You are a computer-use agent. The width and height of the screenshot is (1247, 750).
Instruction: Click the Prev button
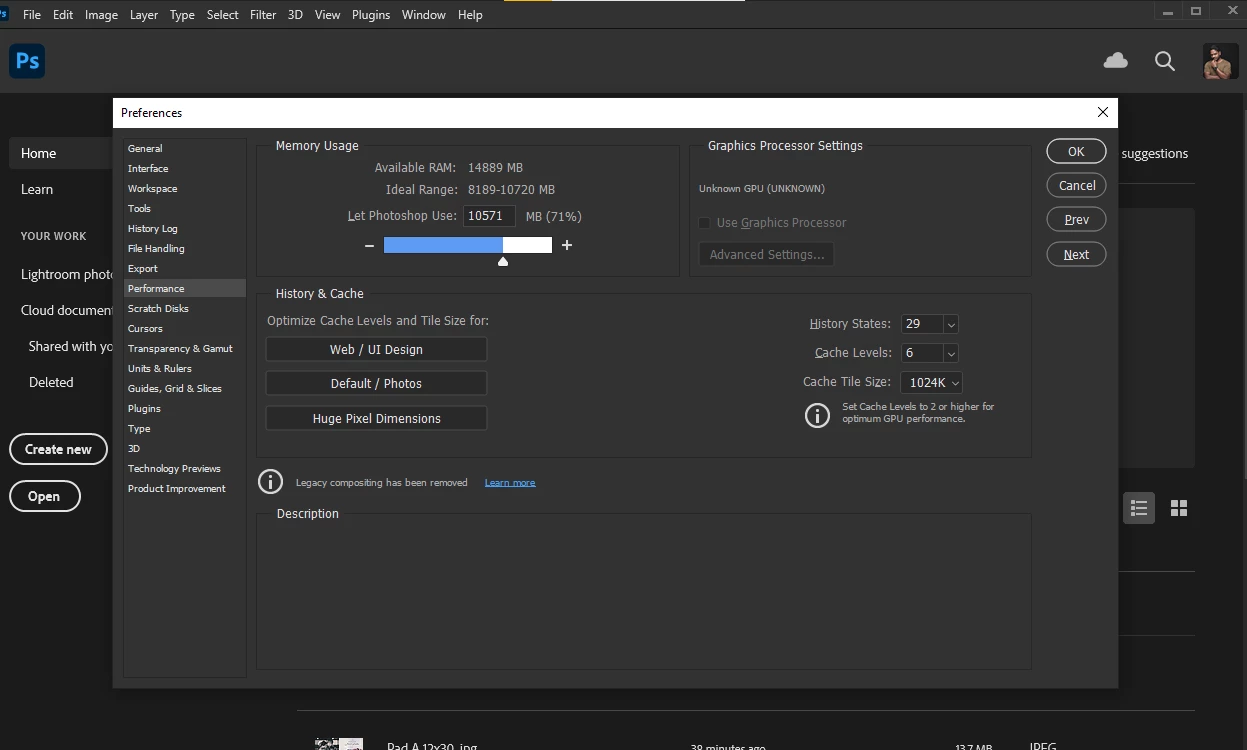(x=1076, y=220)
